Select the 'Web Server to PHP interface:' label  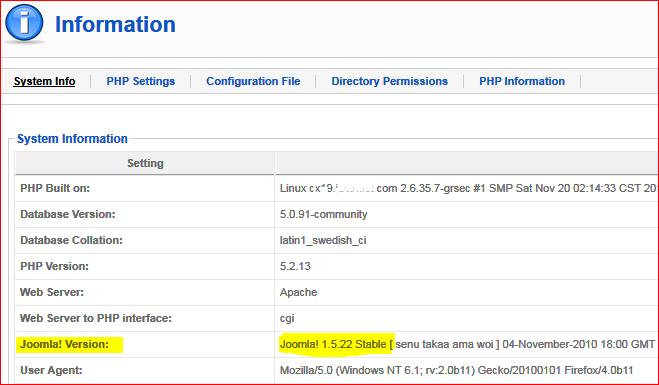[x=96, y=319]
